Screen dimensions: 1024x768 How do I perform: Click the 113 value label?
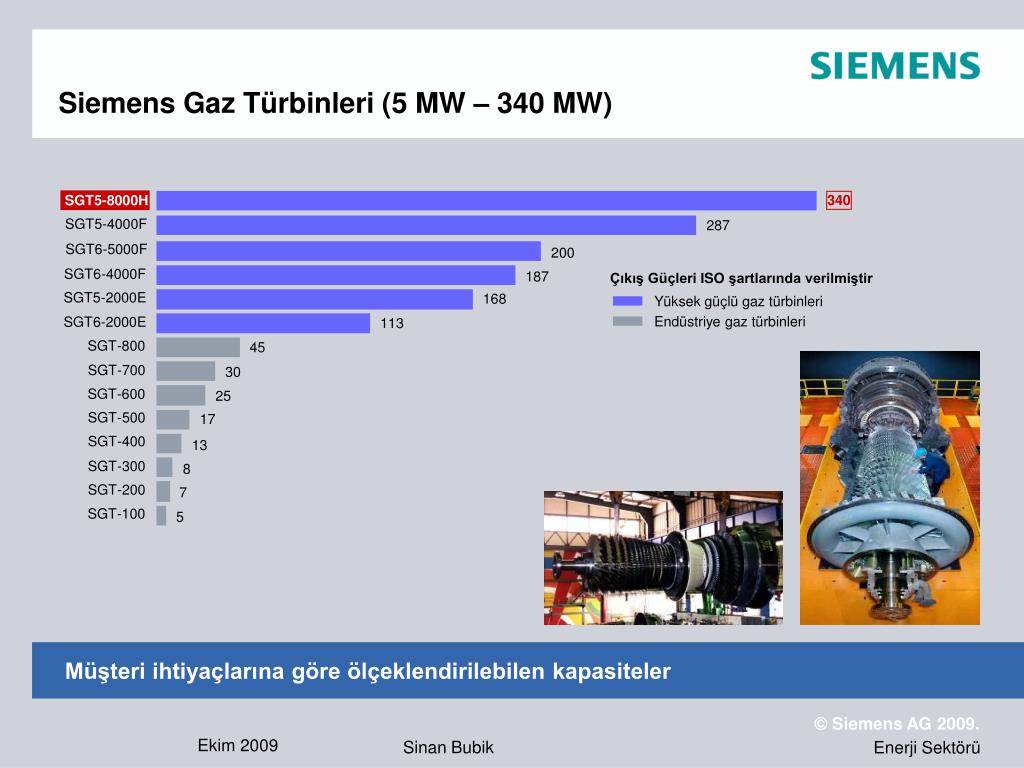pos(392,323)
